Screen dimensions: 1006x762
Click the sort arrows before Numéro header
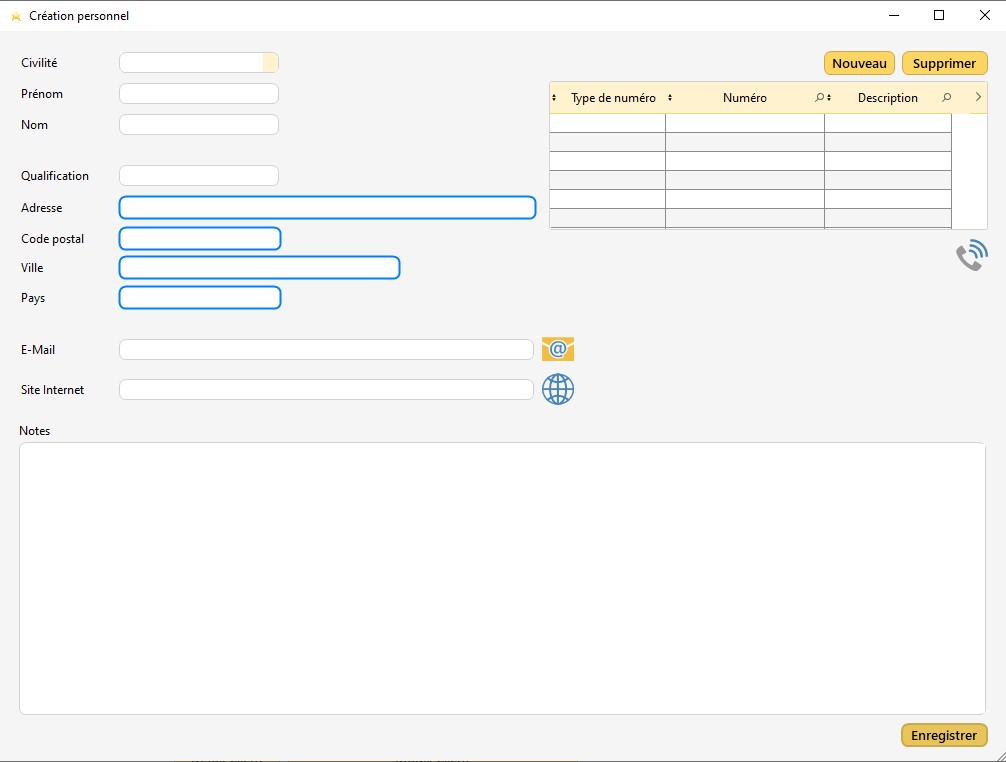point(670,98)
